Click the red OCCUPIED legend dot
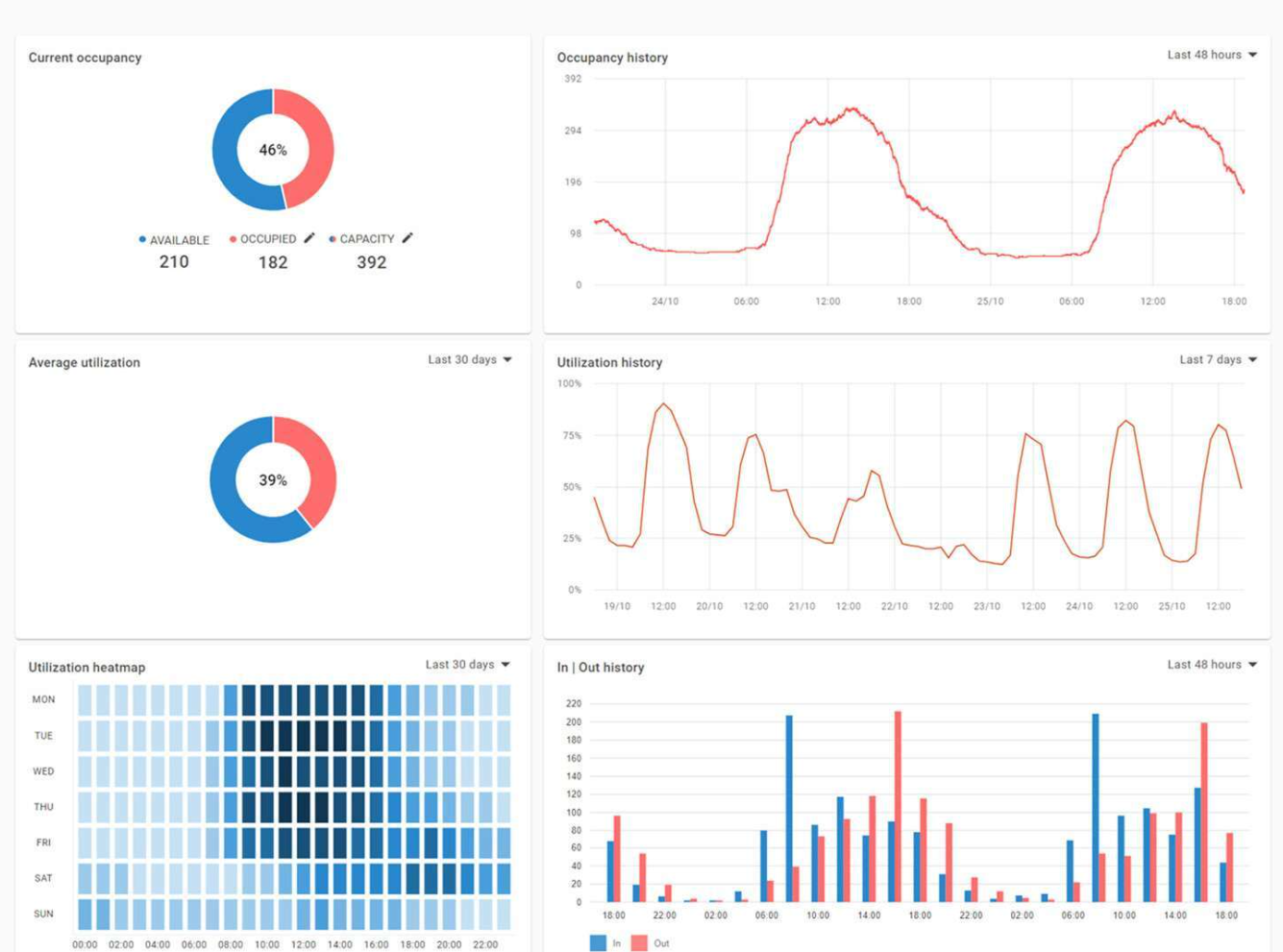 click(233, 239)
